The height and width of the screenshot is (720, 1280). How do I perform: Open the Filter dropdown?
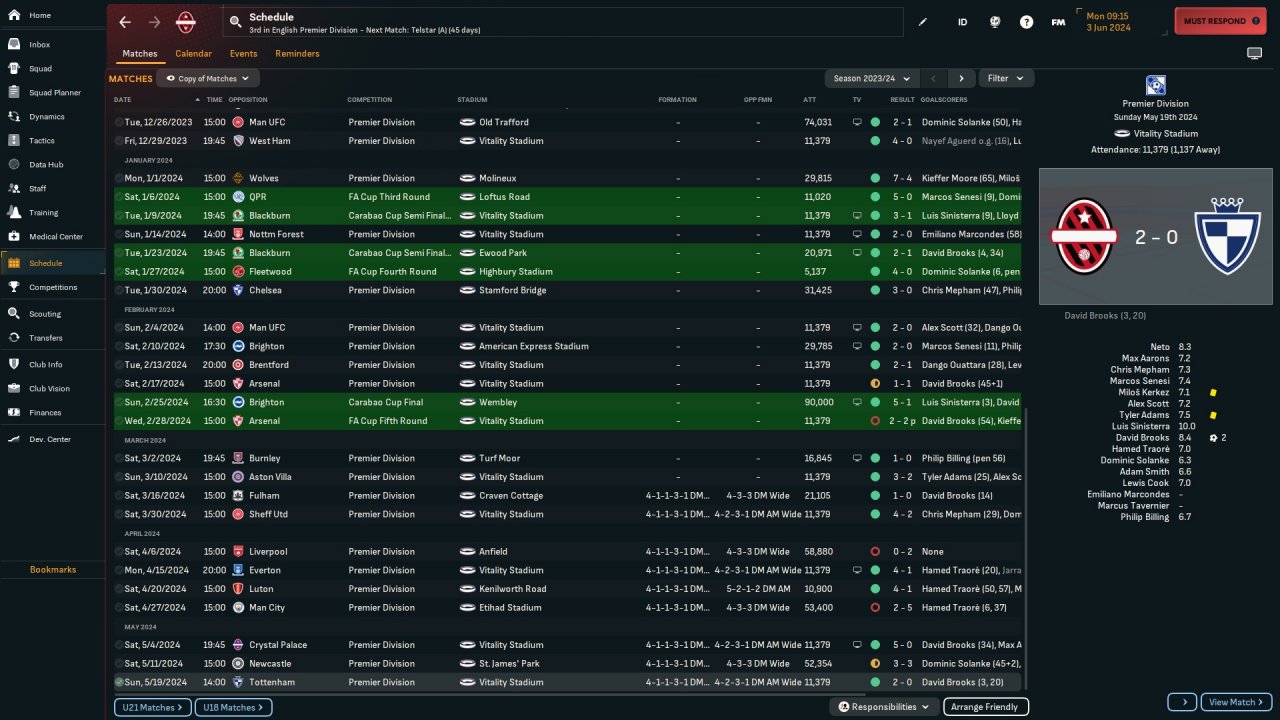point(1006,78)
